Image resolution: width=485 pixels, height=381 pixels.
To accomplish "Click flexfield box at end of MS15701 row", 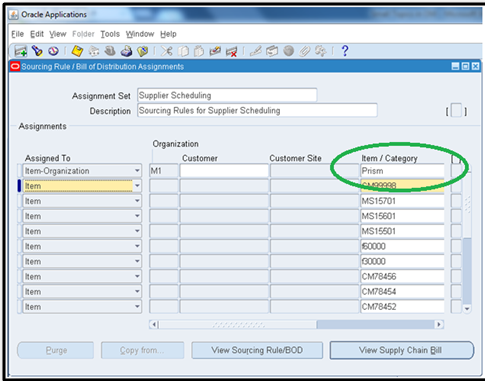I will (456, 201).
